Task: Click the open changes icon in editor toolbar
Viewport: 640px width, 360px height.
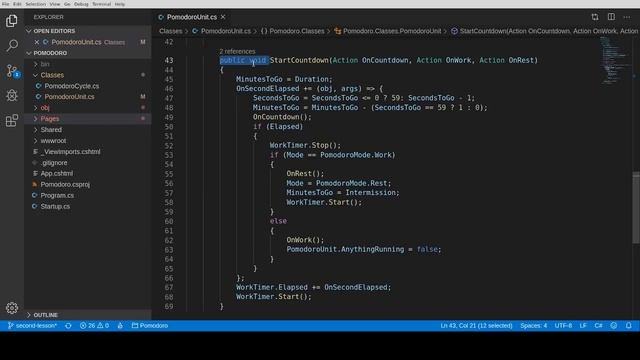Action: point(595,17)
